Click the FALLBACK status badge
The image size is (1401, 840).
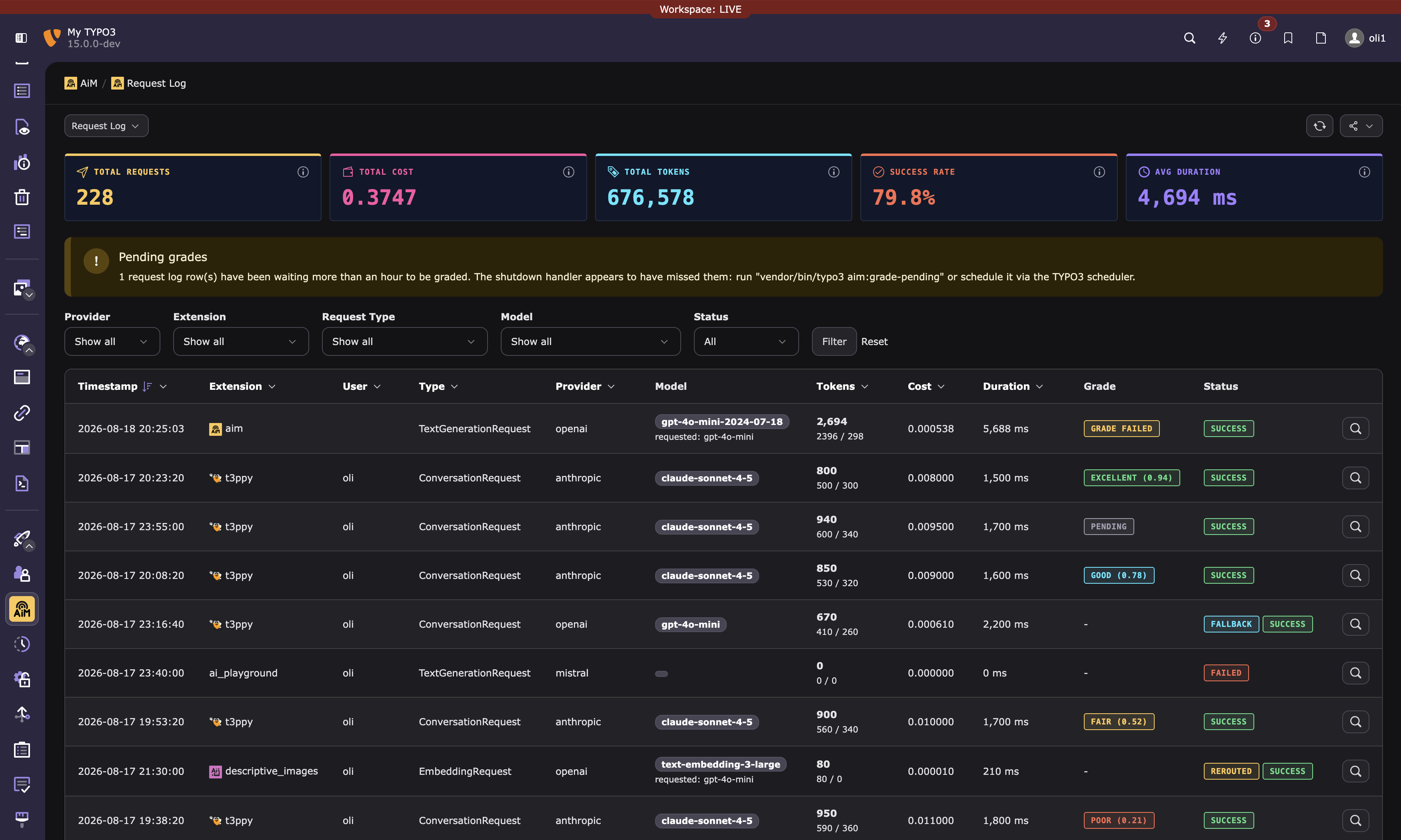point(1231,624)
